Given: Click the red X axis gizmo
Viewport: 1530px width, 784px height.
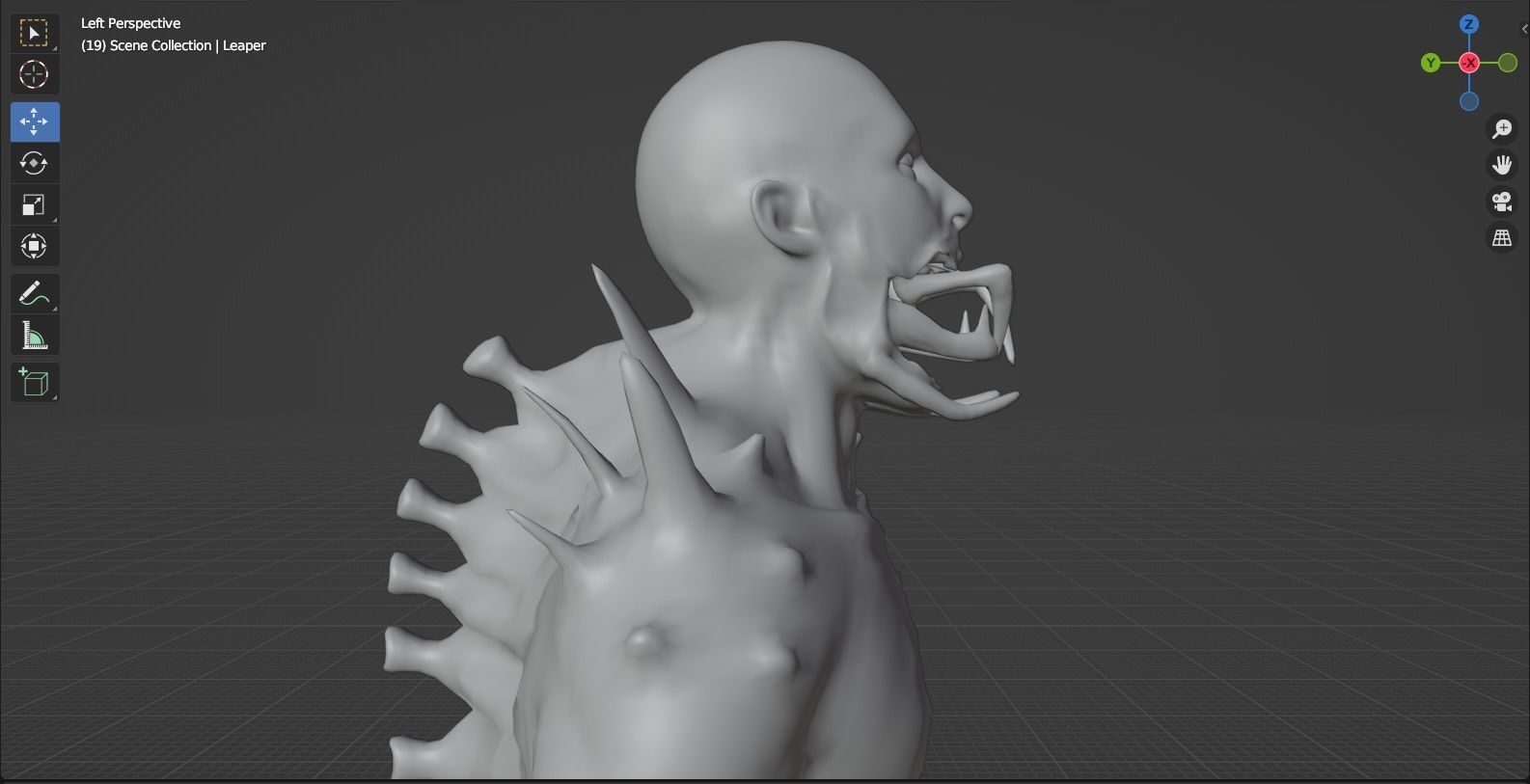Looking at the screenshot, I should (x=1469, y=63).
